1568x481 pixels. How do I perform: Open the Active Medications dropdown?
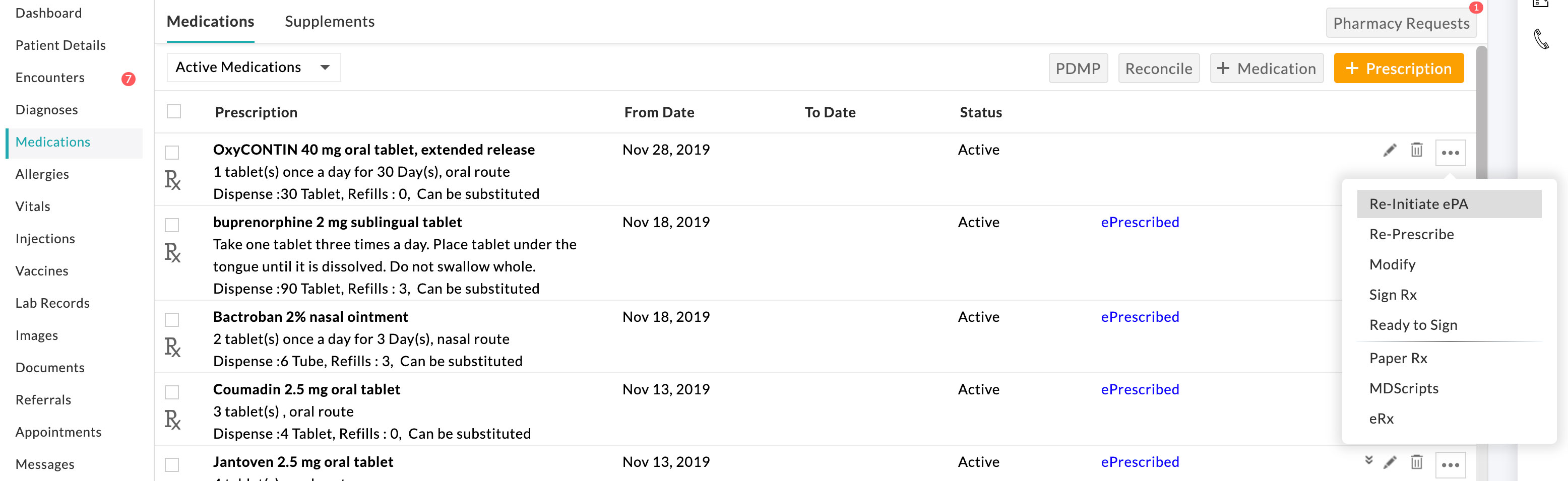tap(253, 67)
